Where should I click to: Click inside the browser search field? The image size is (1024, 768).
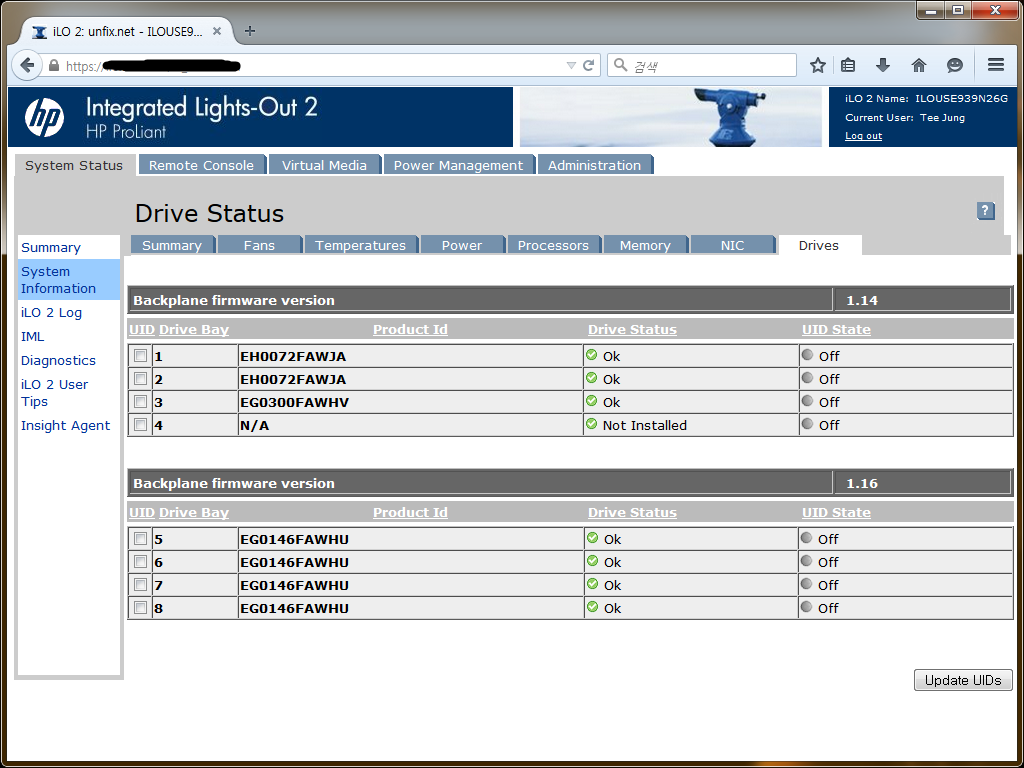[x=710, y=66]
